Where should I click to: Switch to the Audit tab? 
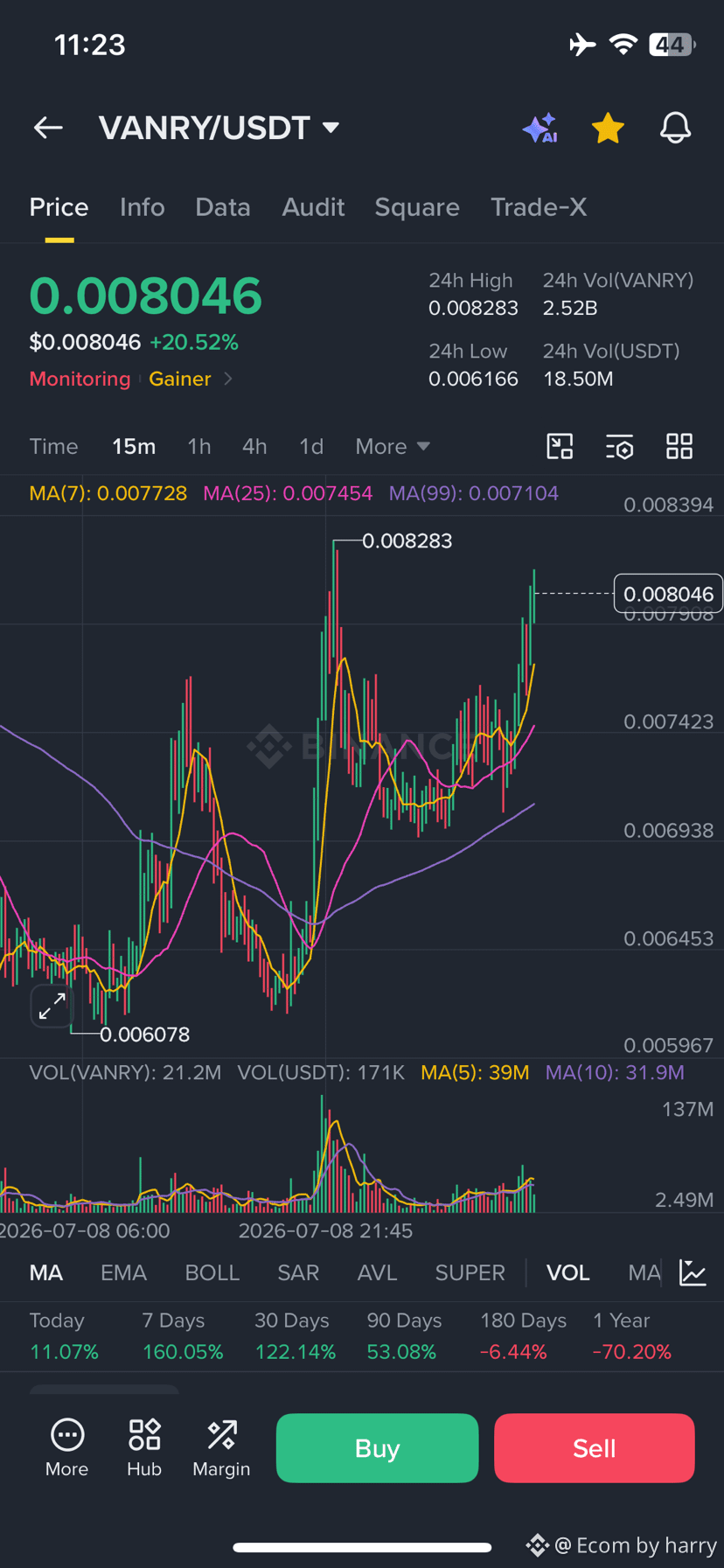[313, 207]
